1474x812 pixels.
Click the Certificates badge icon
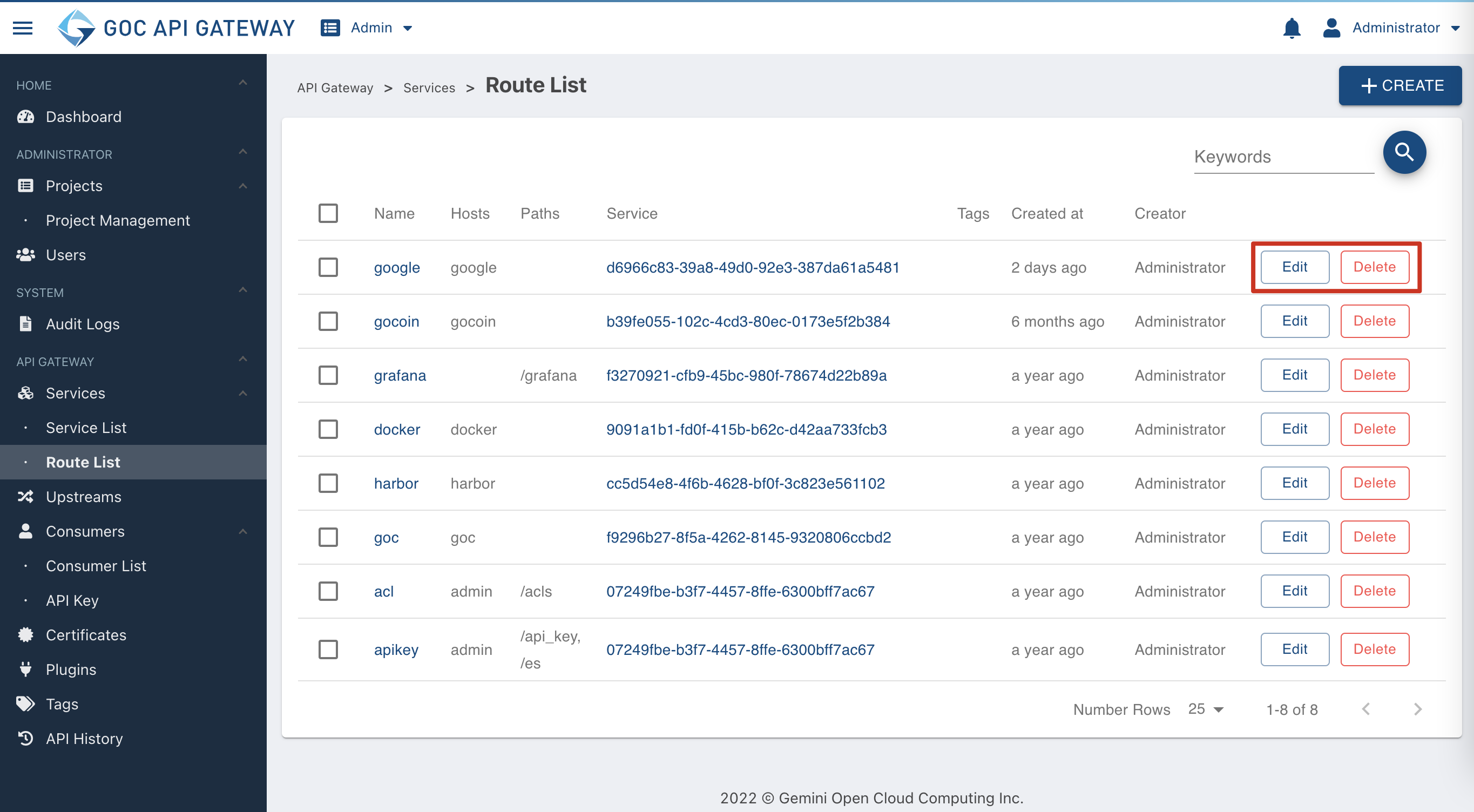[26, 634]
